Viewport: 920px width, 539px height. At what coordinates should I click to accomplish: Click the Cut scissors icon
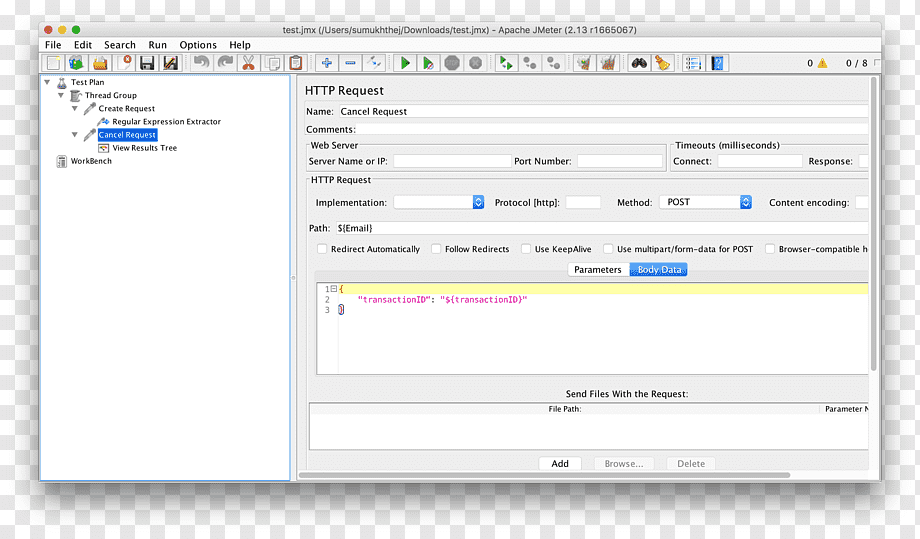249,63
